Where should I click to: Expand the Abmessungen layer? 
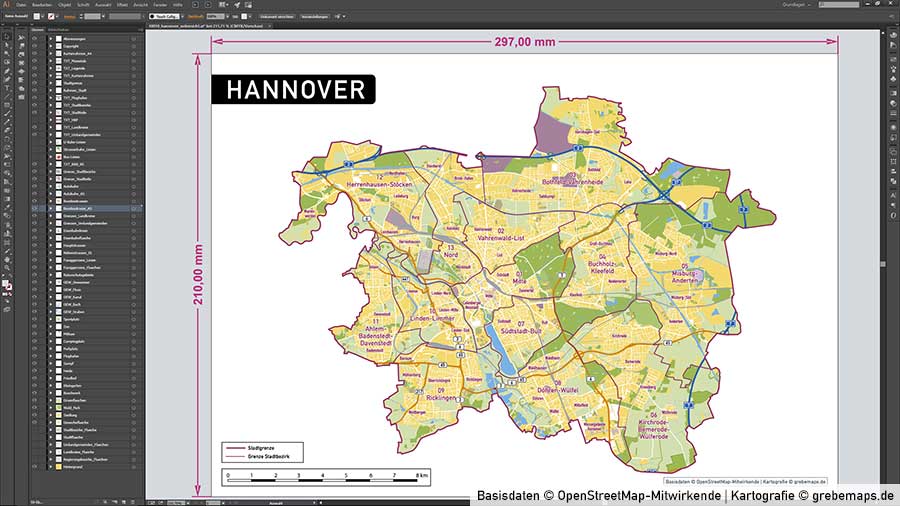48,39
